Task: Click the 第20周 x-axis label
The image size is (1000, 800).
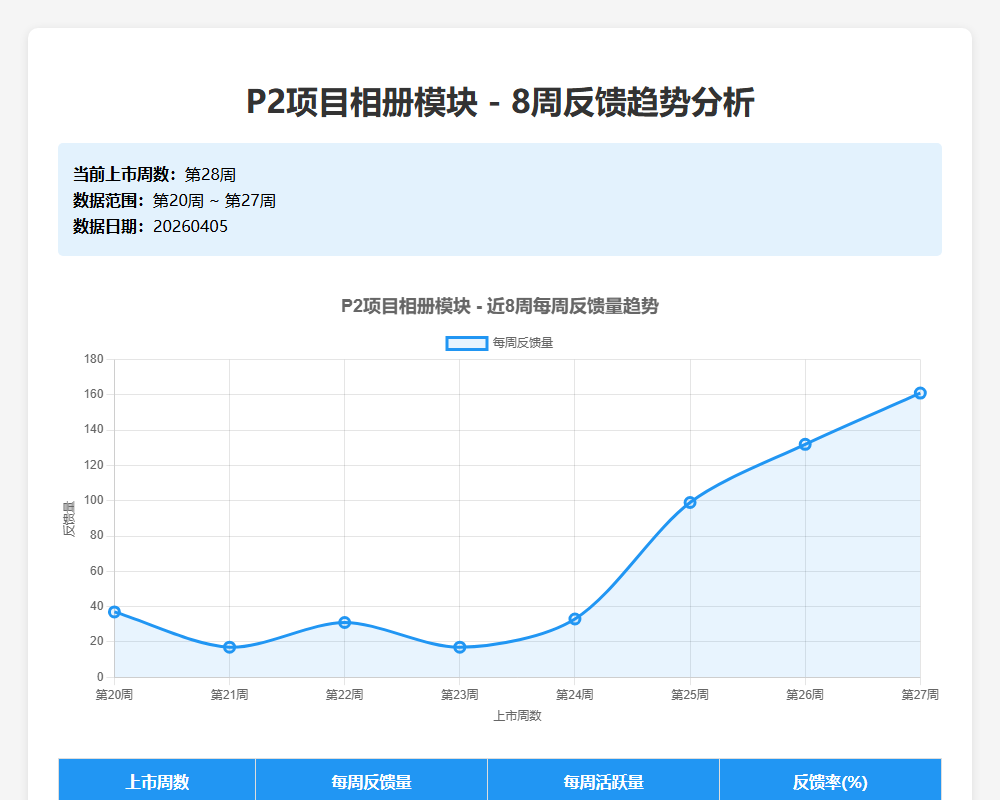Action: 114,694
